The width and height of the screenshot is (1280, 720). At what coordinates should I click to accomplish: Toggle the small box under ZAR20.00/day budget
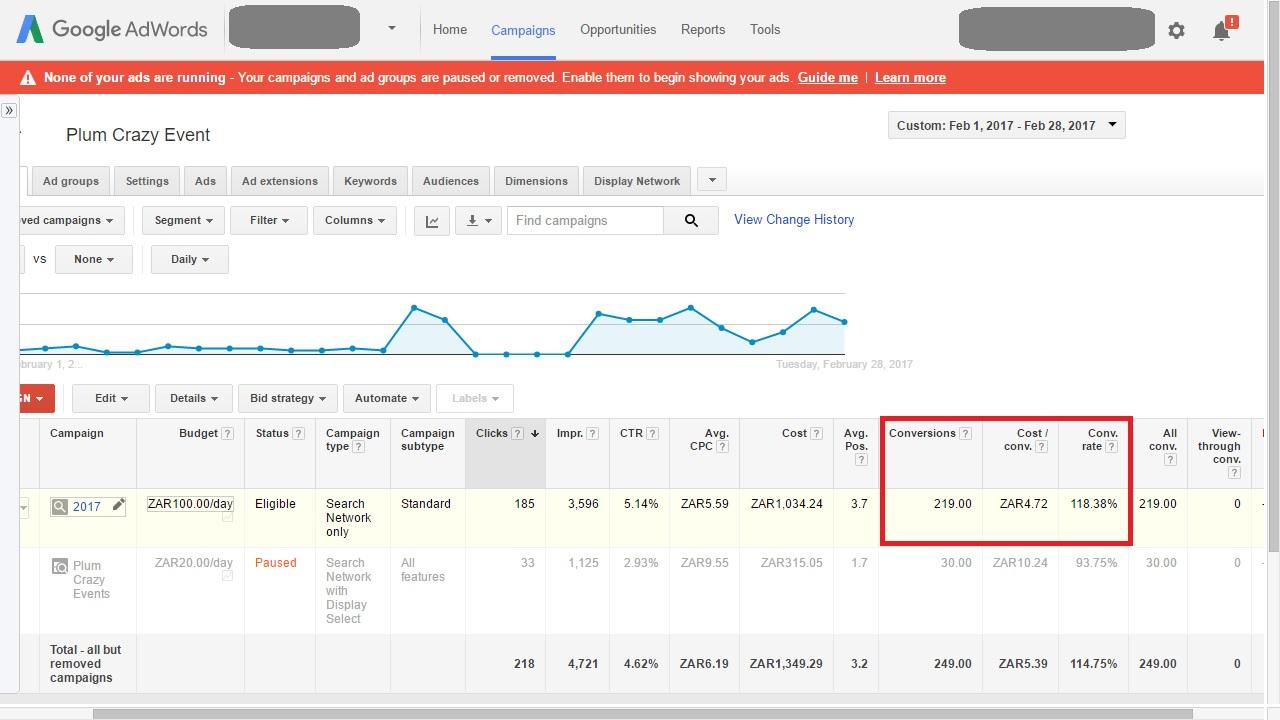click(x=227, y=576)
